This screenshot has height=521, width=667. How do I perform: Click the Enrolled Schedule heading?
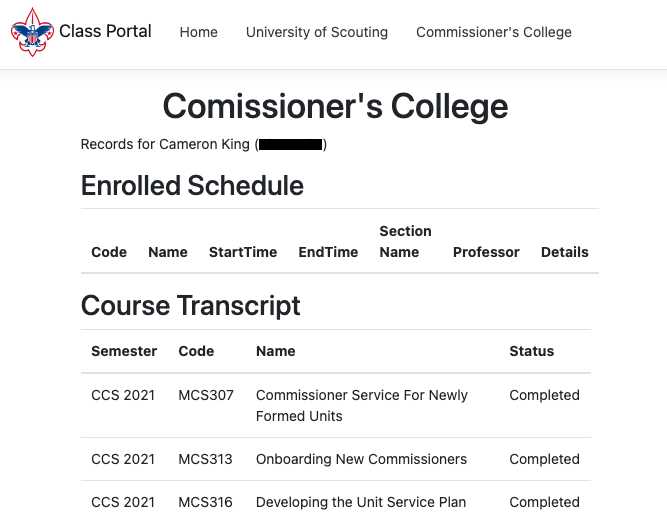pyautogui.click(x=192, y=186)
